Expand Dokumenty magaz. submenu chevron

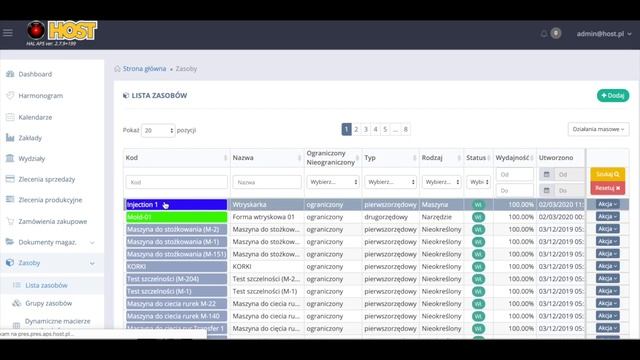[92, 242]
